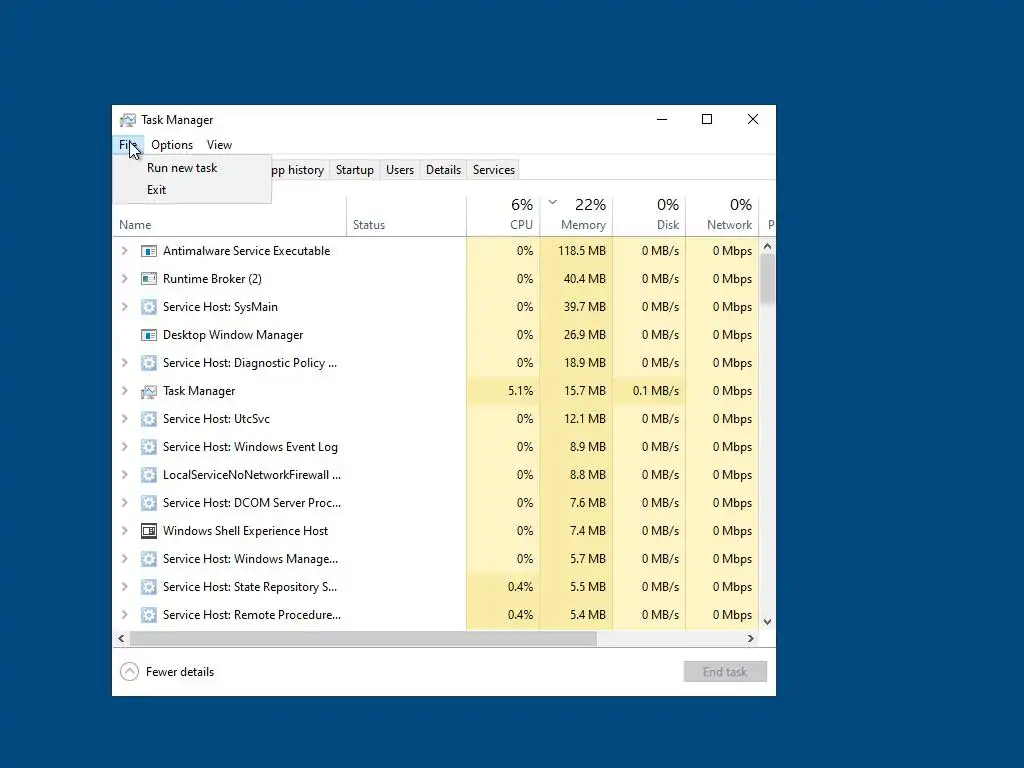Click the vertical scrollbar up arrow

coord(767,247)
